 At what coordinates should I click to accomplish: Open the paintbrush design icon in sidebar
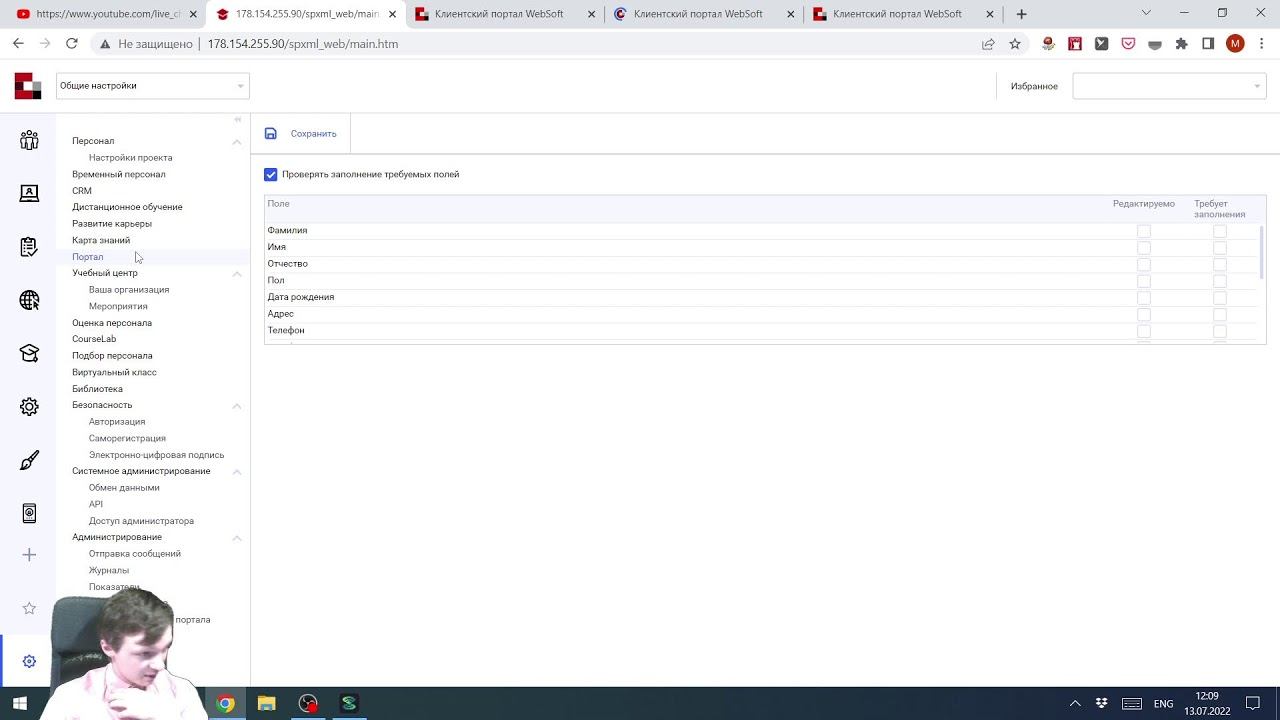tap(29, 460)
